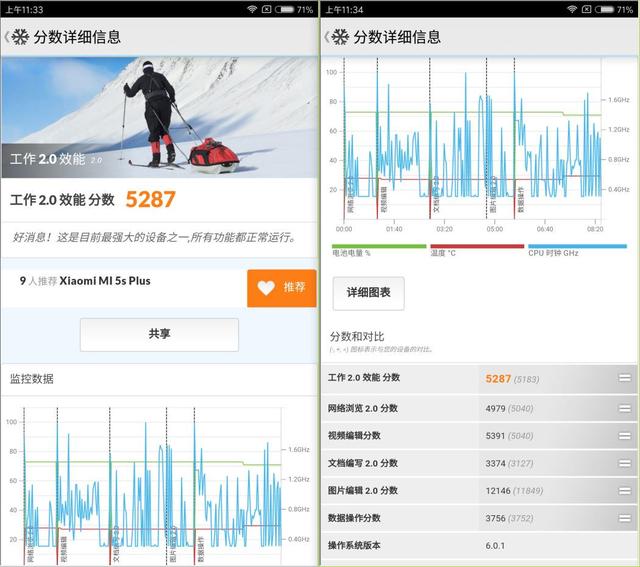This screenshot has width=640, height=567.
Task: Tap the 3374 document writing score value
Action: click(x=496, y=463)
